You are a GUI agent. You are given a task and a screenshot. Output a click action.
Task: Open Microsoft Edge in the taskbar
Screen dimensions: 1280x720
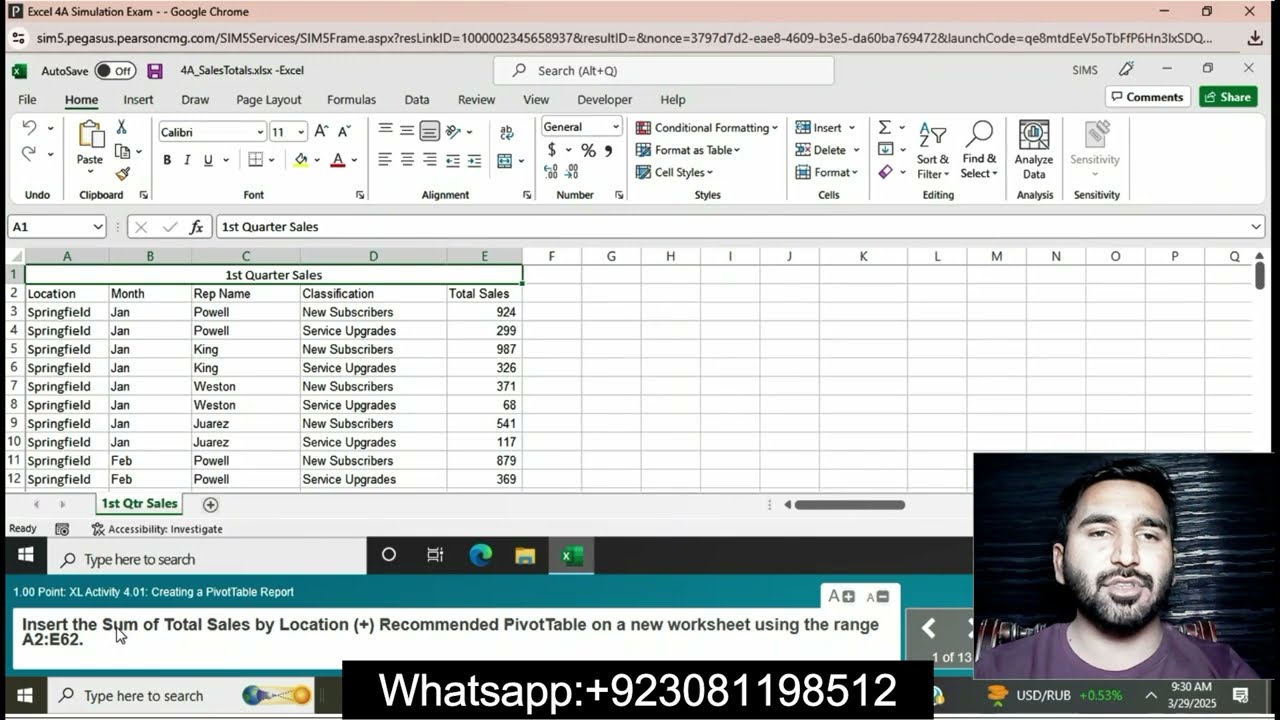(x=481, y=556)
